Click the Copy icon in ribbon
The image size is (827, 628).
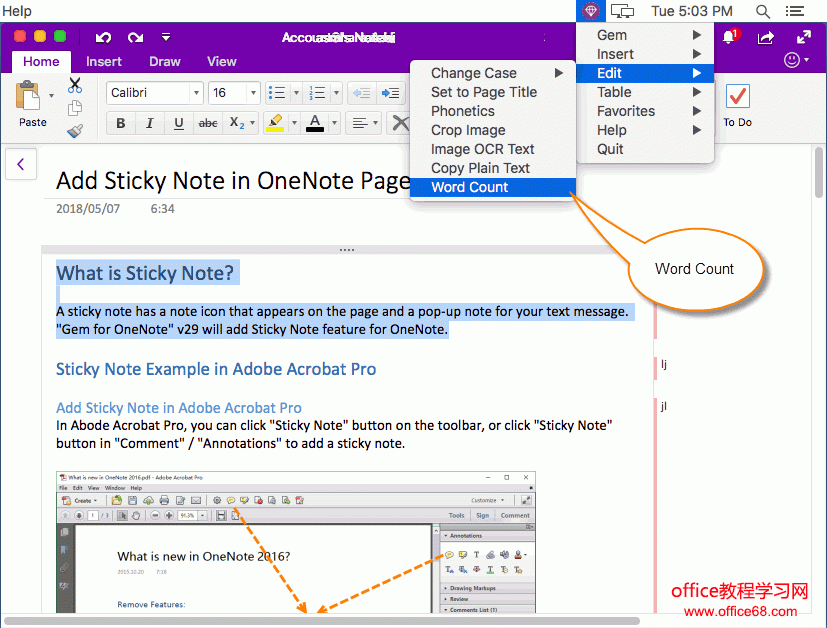[x=75, y=108]
